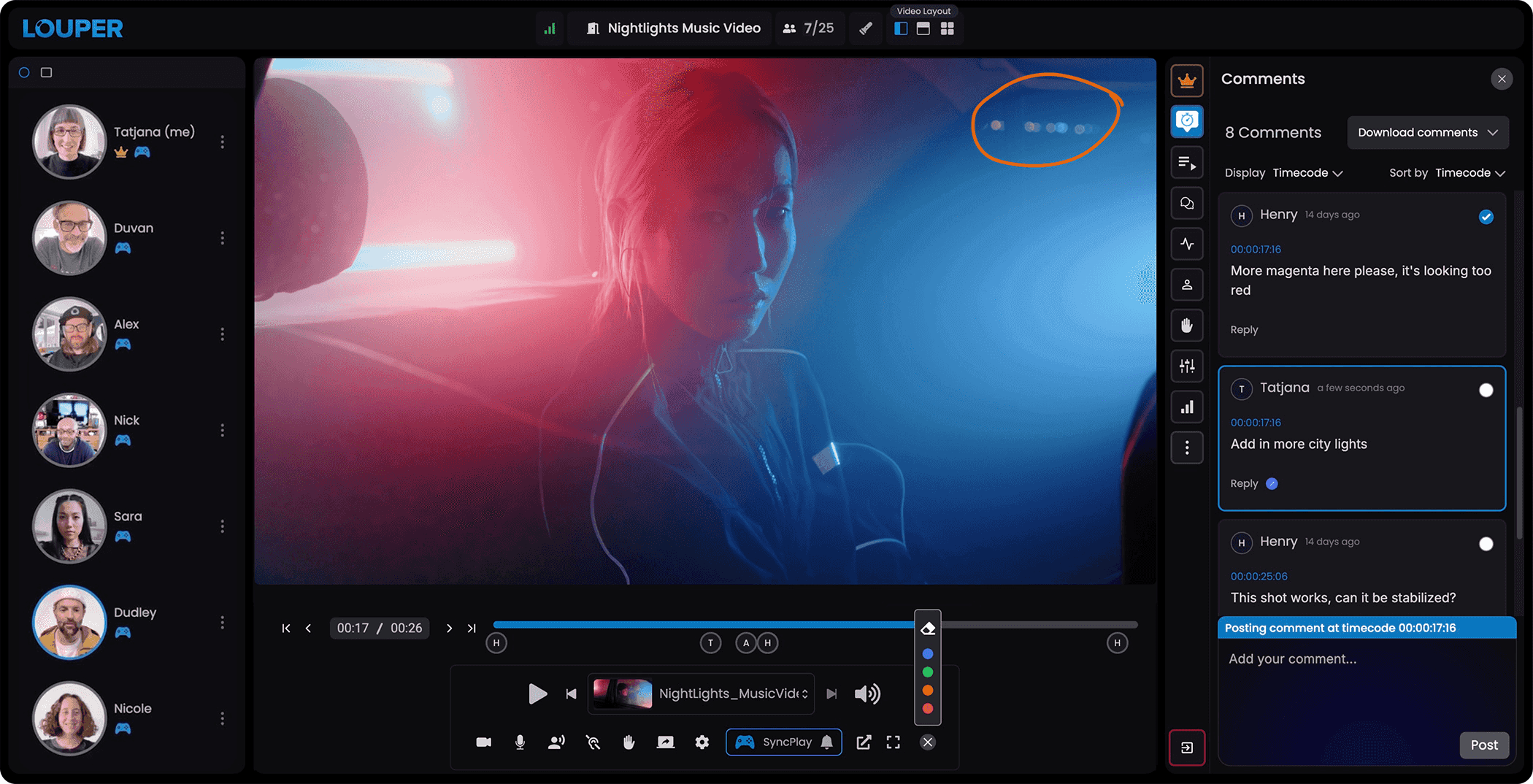
Task: Click the paintbrush theme icon in top bar
Action: [865, 28]
